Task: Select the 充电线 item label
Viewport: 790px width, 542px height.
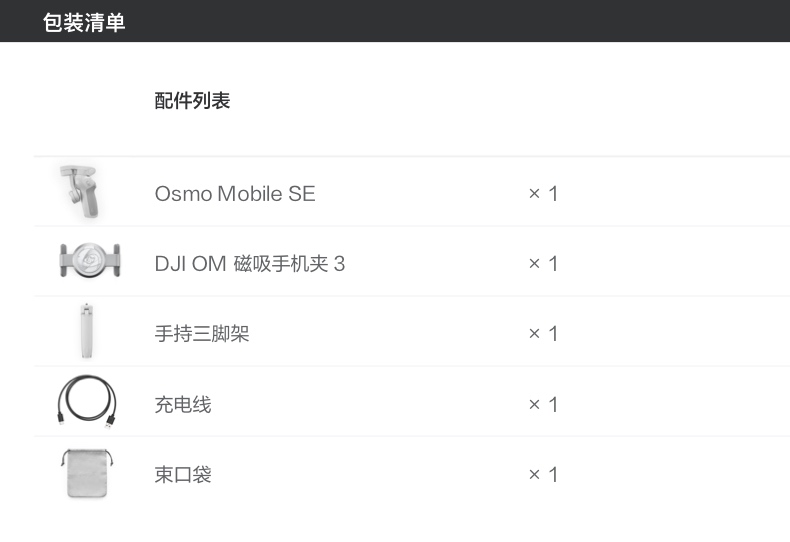Action: tap(183, 405)
